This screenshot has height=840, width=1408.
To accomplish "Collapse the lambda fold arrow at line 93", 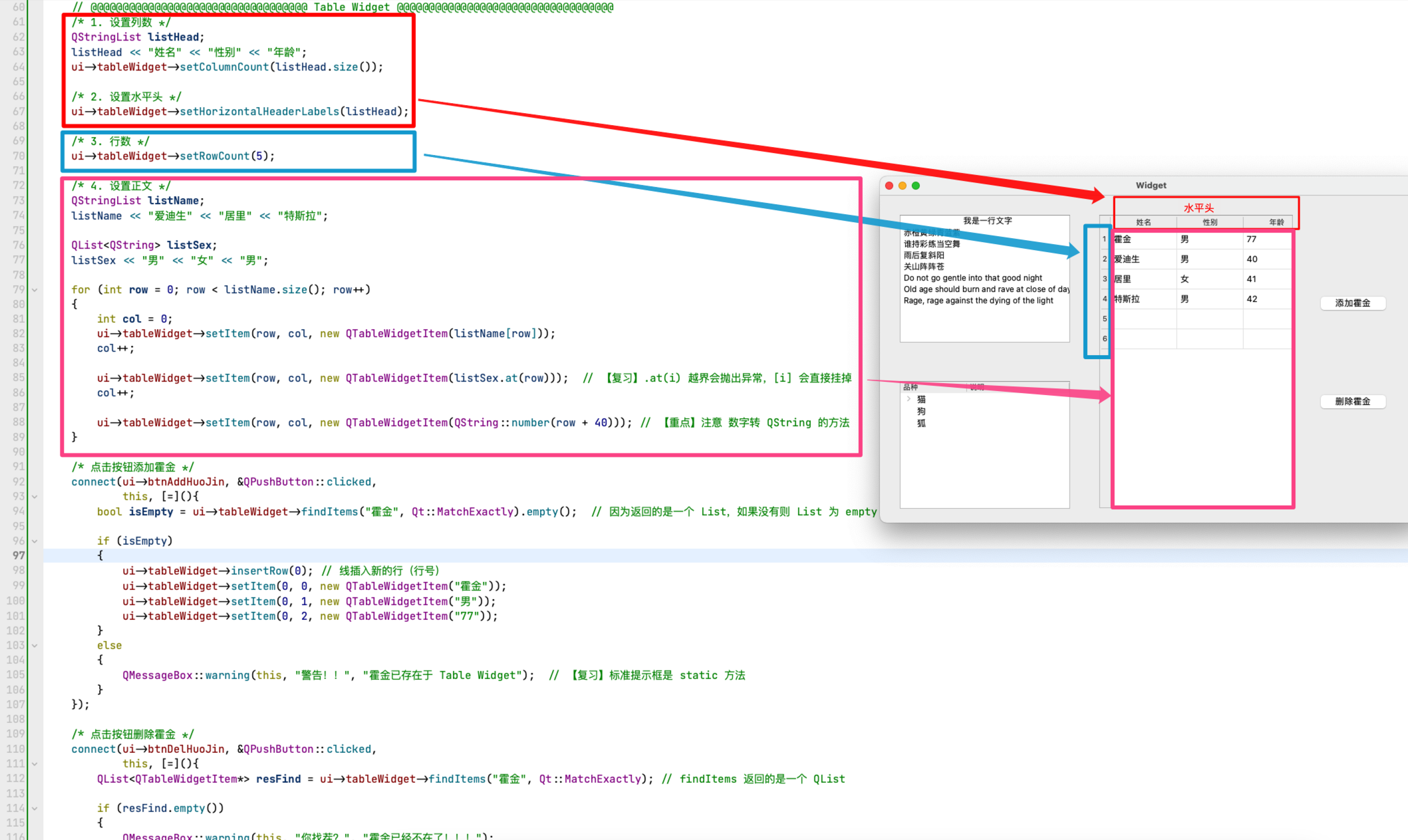I will [x=35, y=497].
